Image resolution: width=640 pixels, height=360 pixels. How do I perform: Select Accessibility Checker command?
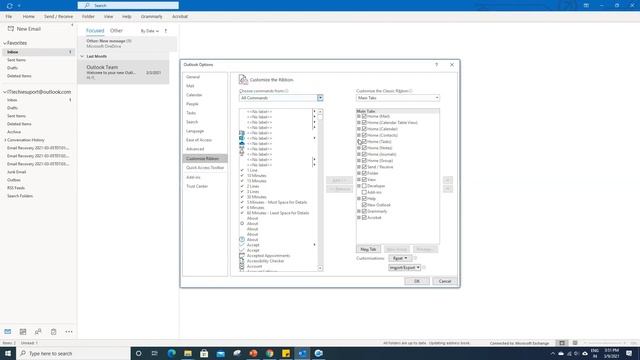pos(265,261)
